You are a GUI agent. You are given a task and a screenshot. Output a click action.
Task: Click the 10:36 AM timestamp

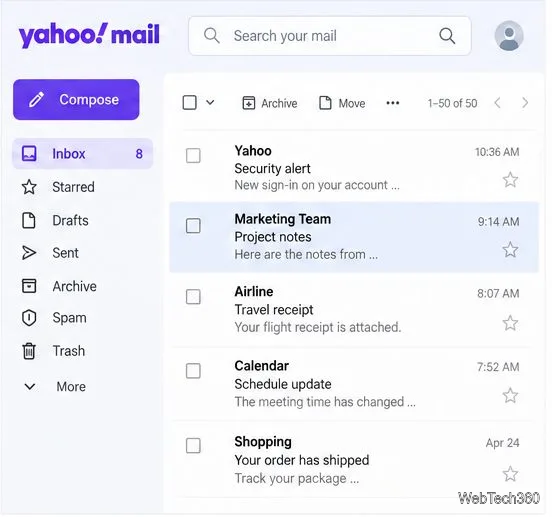(497, 152)
